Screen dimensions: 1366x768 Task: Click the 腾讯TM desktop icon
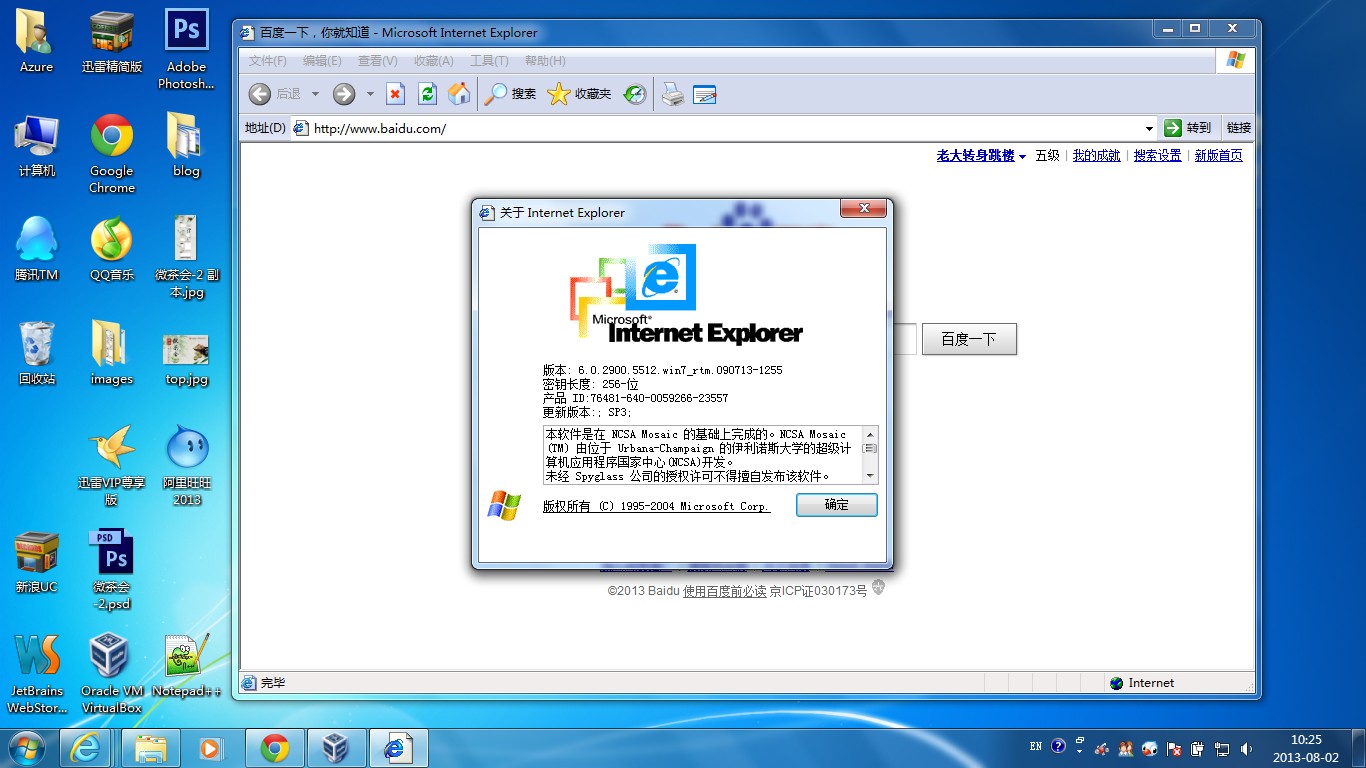(37, 249)
